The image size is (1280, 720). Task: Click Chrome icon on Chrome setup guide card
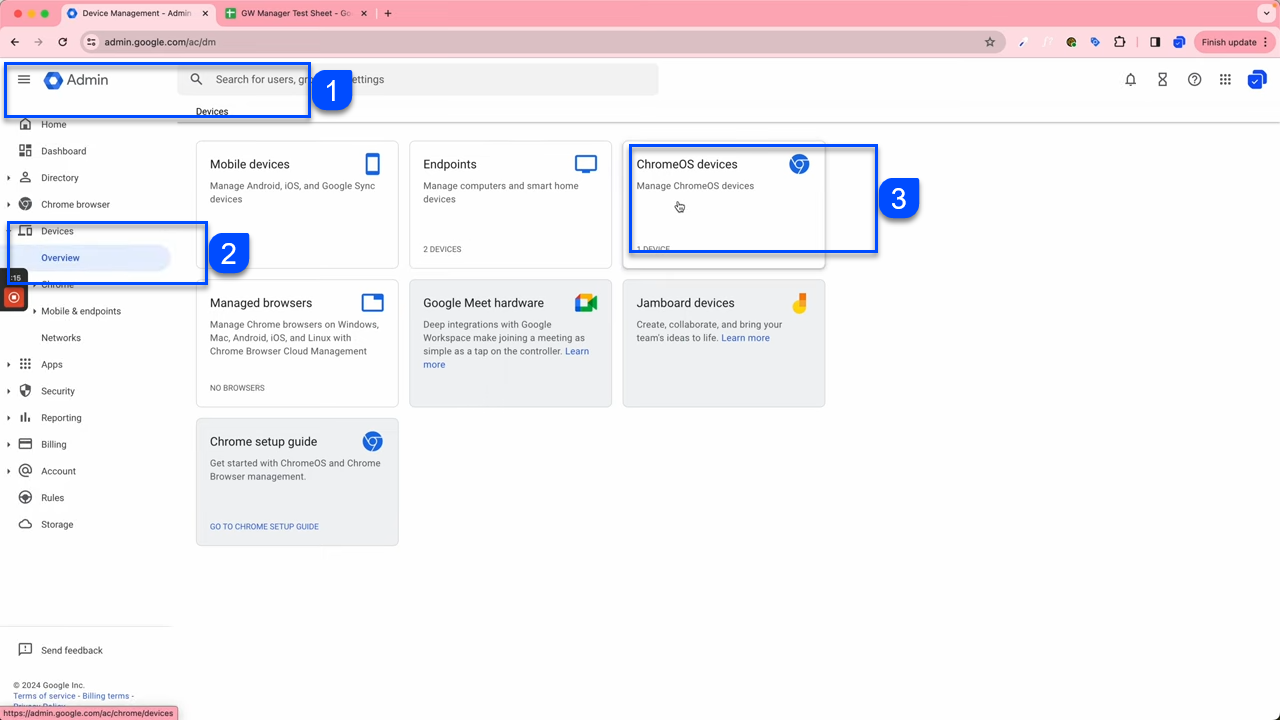(373, 441)
